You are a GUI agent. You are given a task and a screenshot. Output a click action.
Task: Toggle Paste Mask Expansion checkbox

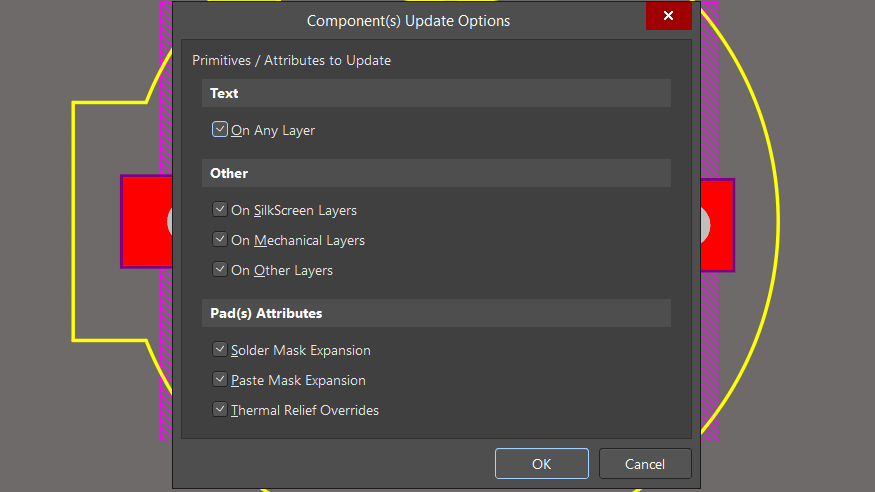point(220,380)
